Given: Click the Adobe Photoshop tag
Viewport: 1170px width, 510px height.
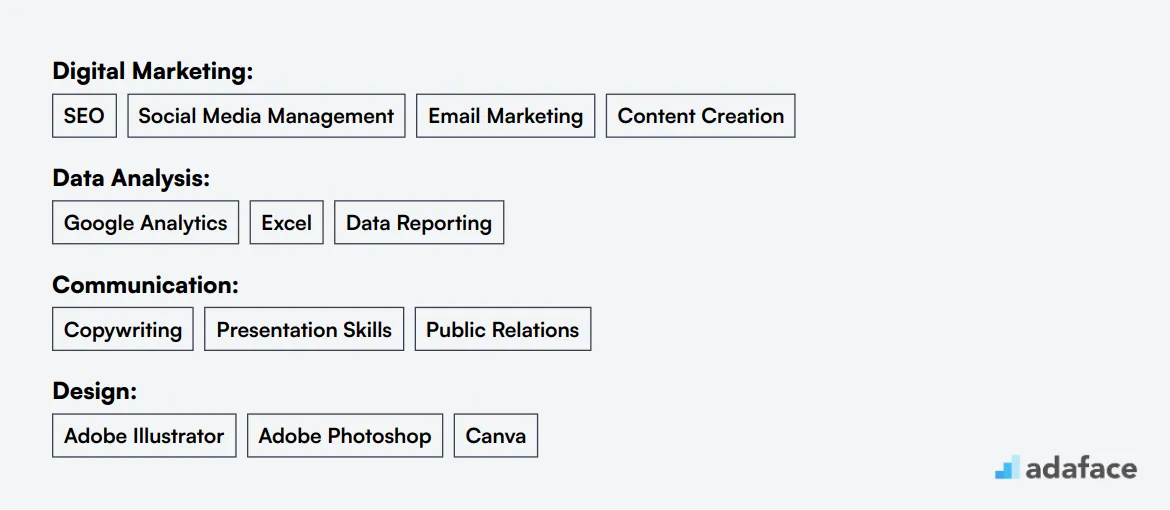Looking at the screenshot, I should (345, 436).
